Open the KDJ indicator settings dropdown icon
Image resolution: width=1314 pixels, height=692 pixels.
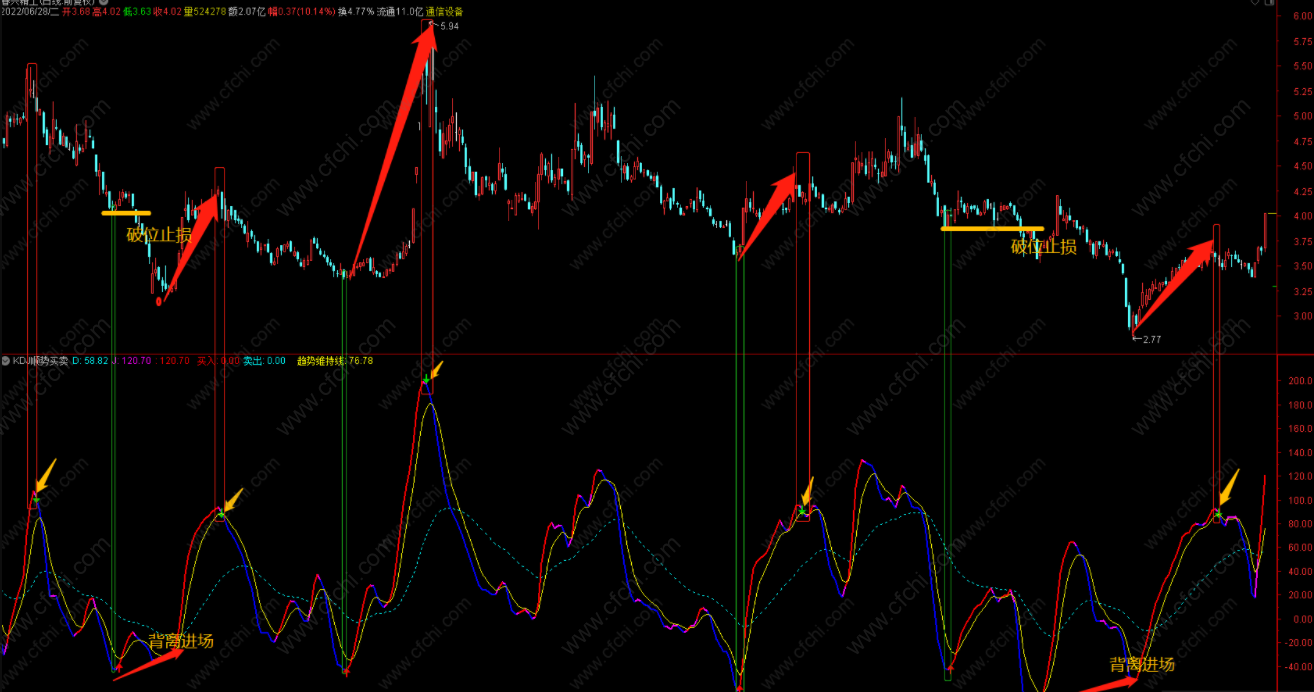click(5, 361)
